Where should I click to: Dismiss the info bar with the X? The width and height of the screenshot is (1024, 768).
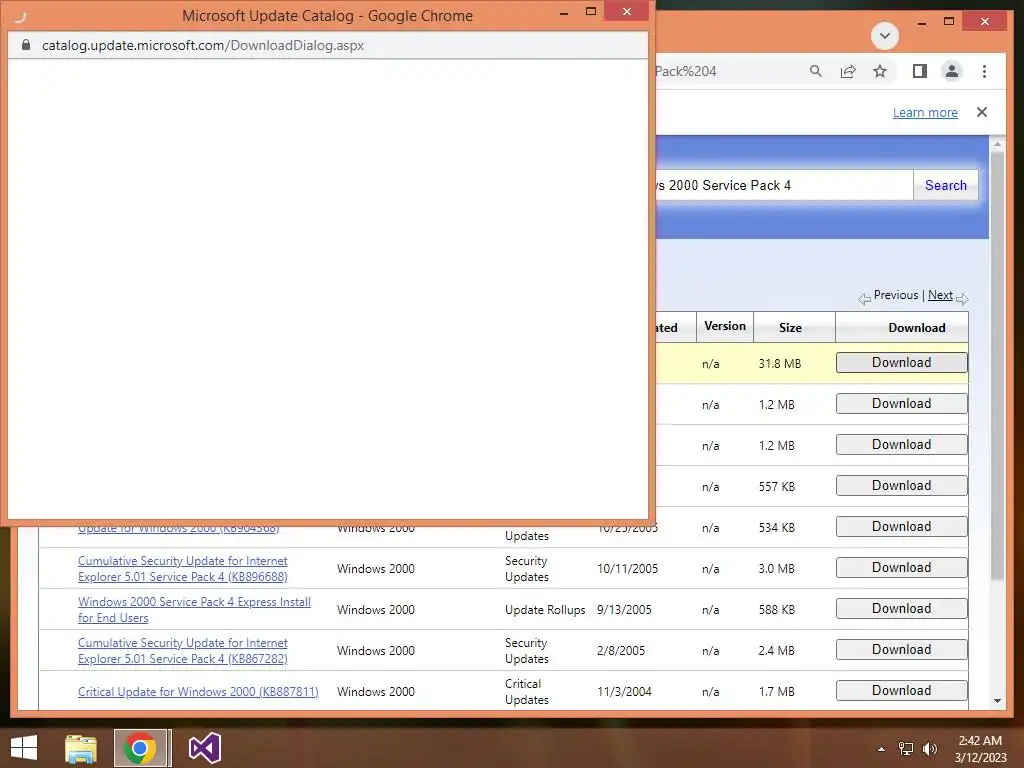tap(982, 112)
